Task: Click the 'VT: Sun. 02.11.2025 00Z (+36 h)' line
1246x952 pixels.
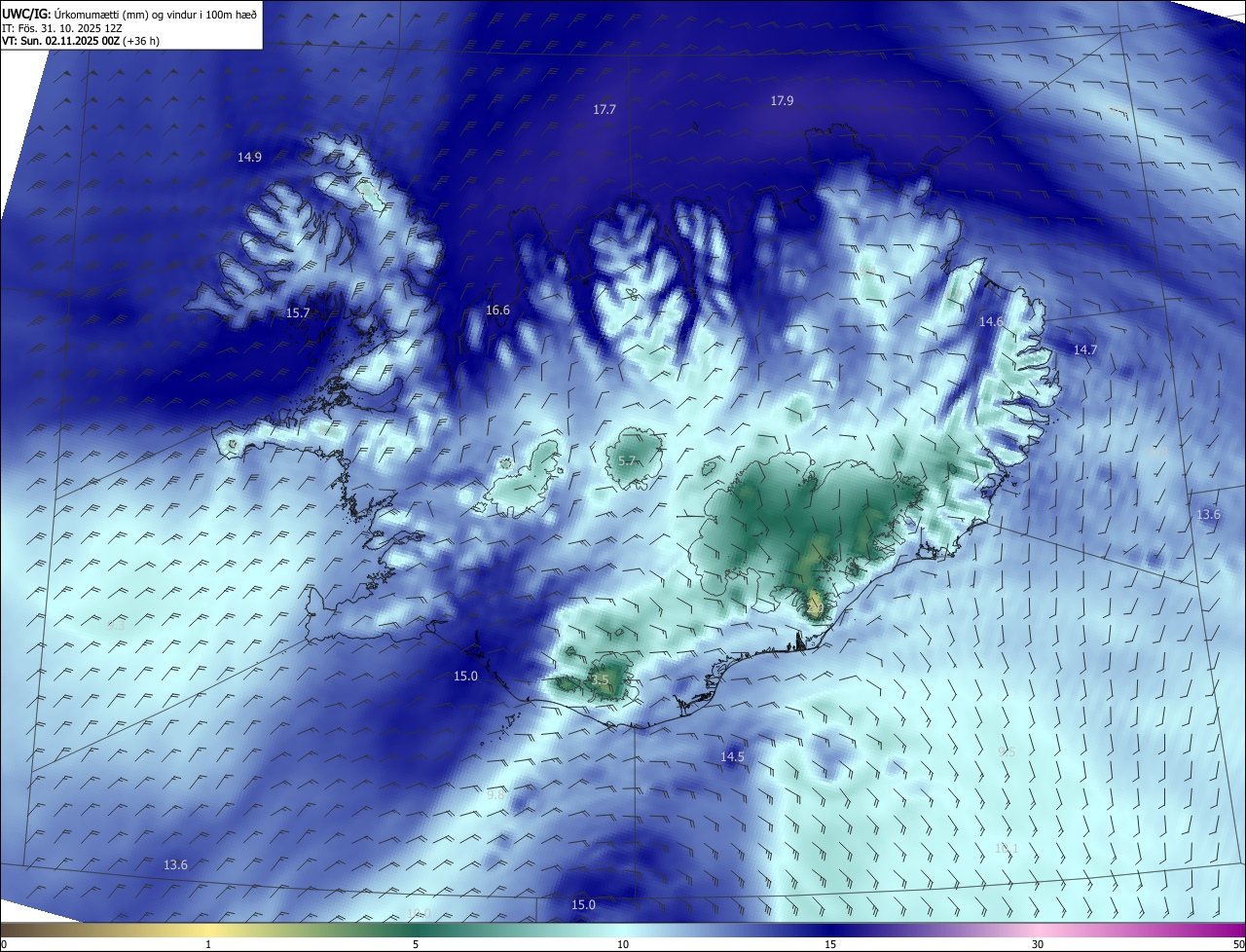Action: coord(81,41)
